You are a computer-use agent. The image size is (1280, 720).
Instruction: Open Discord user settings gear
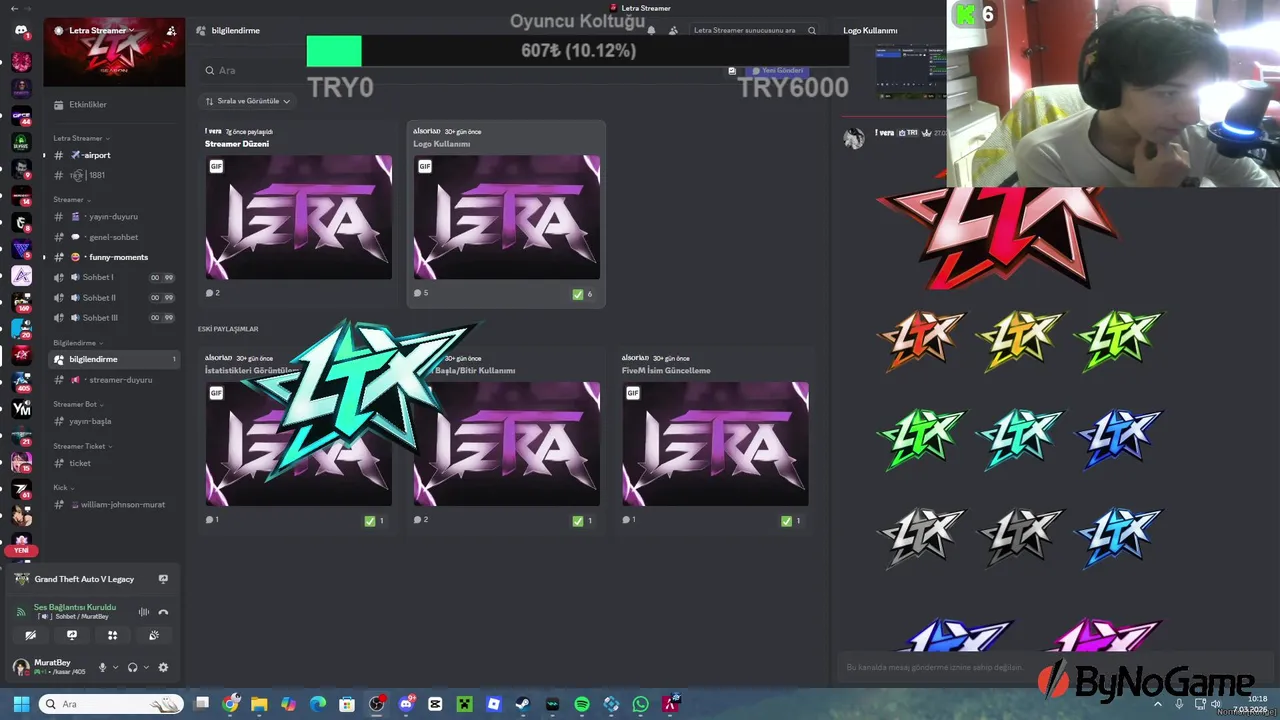pos(163,668)
